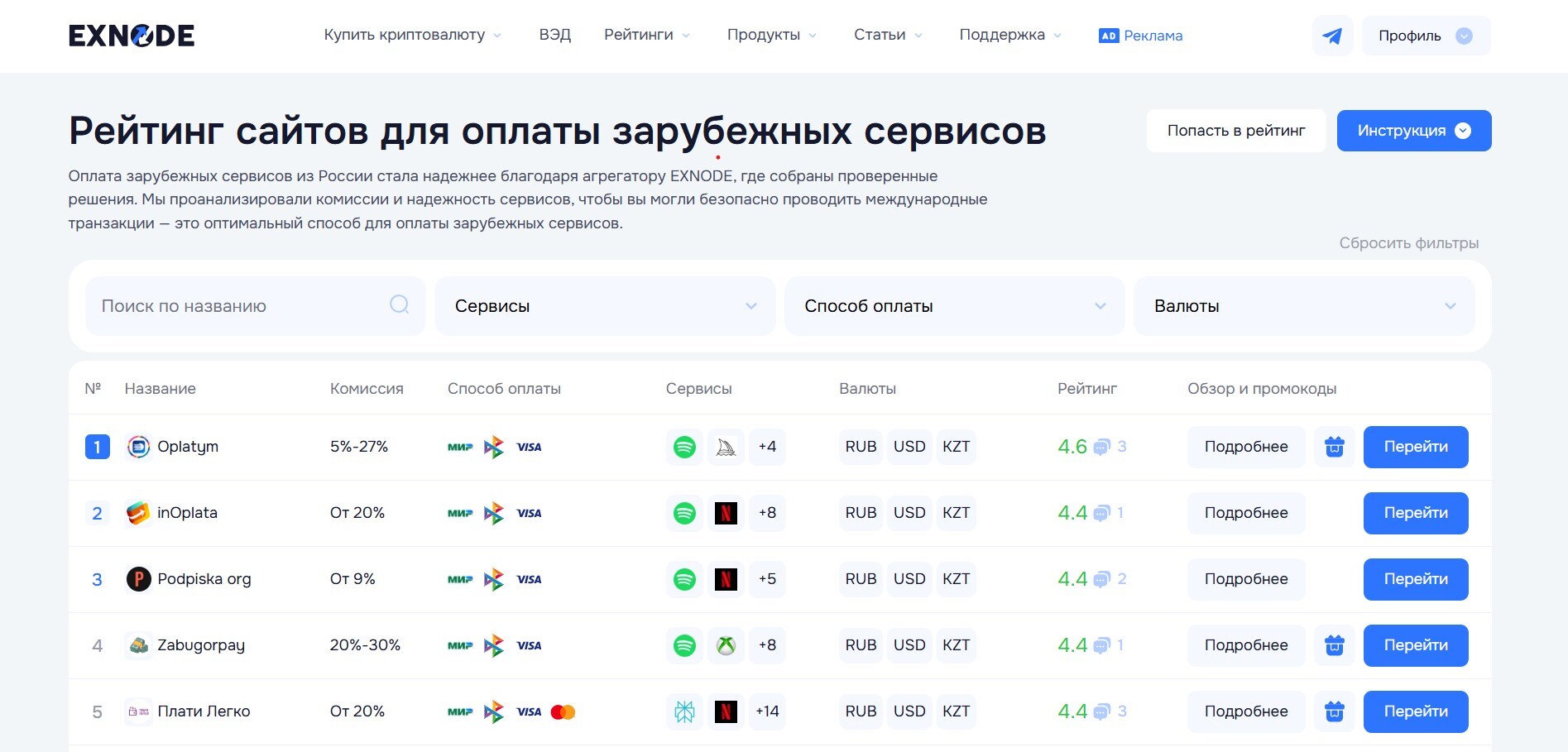This screenshot has height=752, width=1568.
Task: Click the Netflix icon in inOplata row
Action: click(726, 513)
